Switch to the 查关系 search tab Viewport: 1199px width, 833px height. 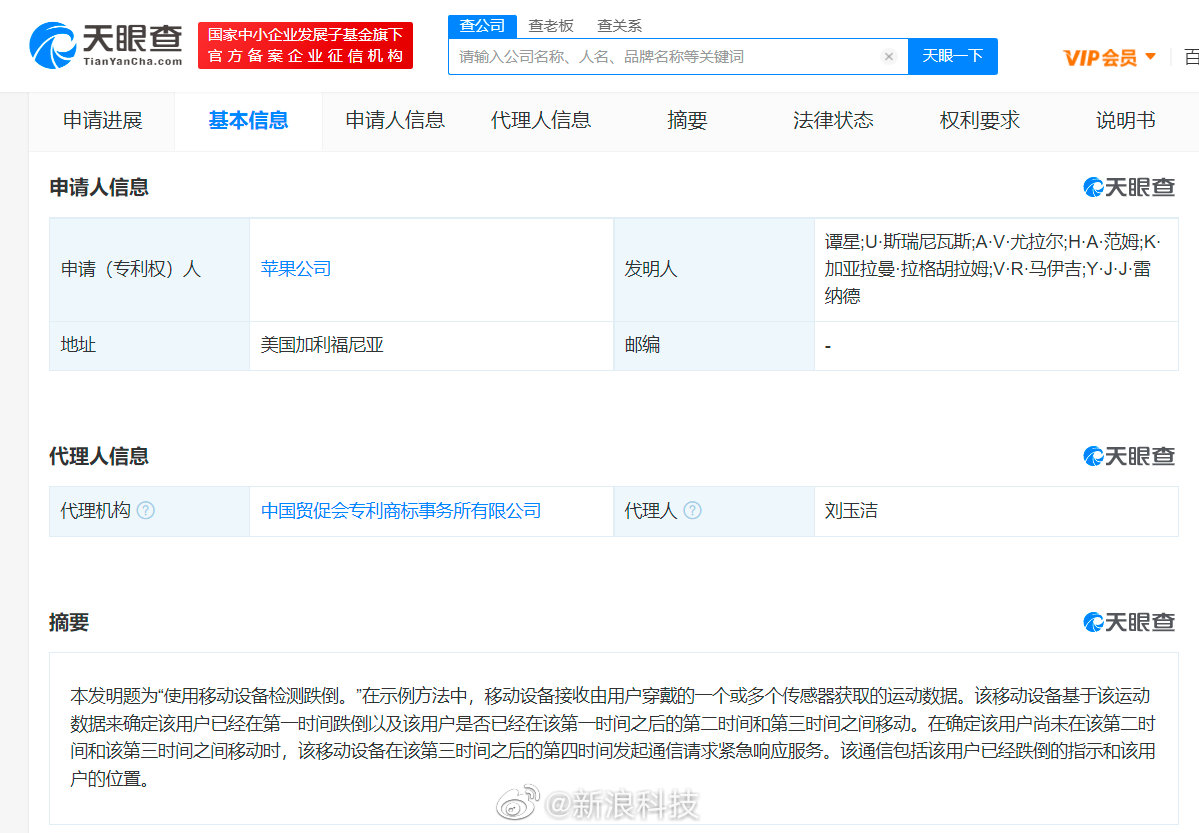tap(619, 26)
